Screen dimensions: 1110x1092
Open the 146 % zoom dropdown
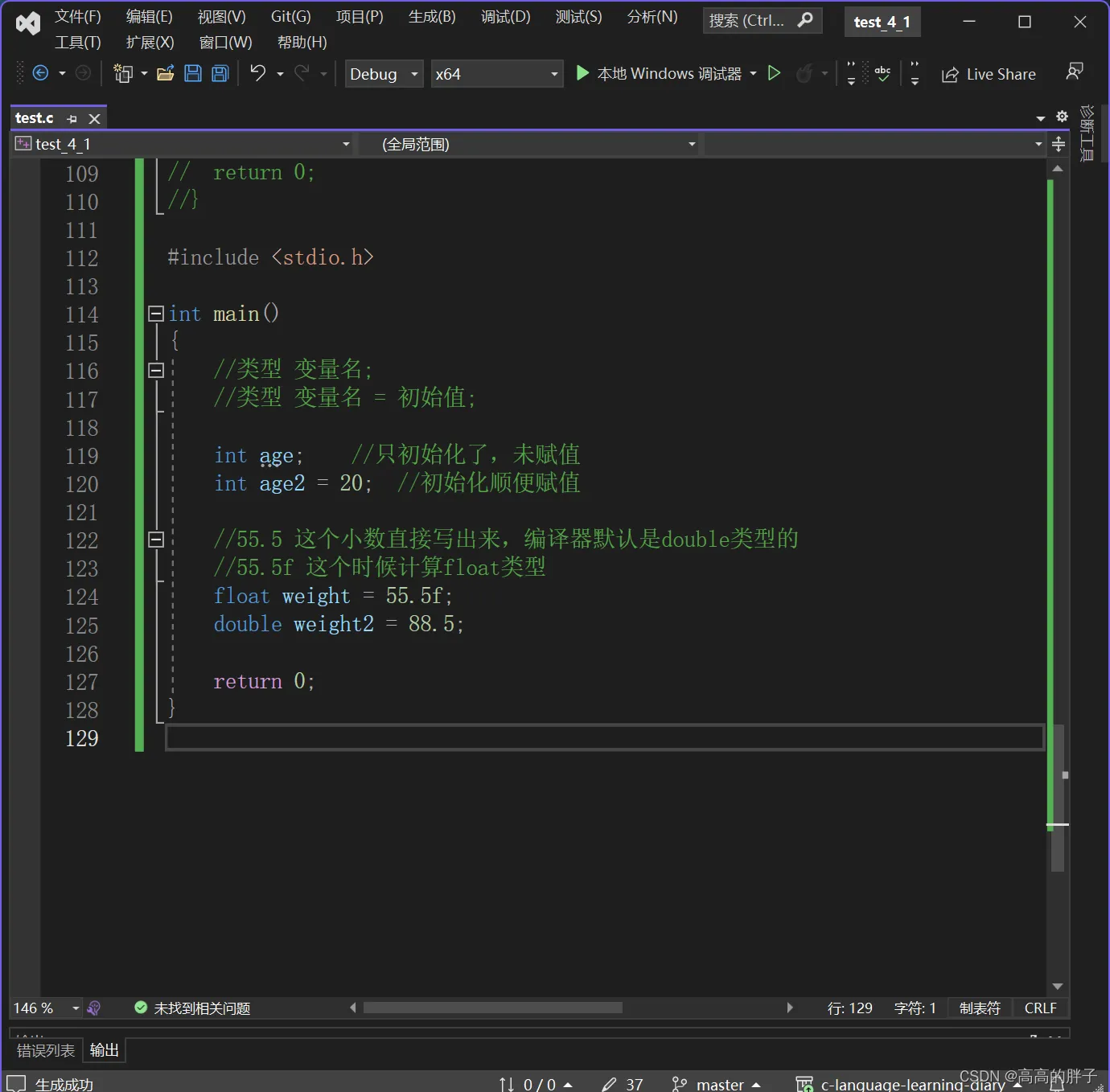click(x=47, y=1008)
